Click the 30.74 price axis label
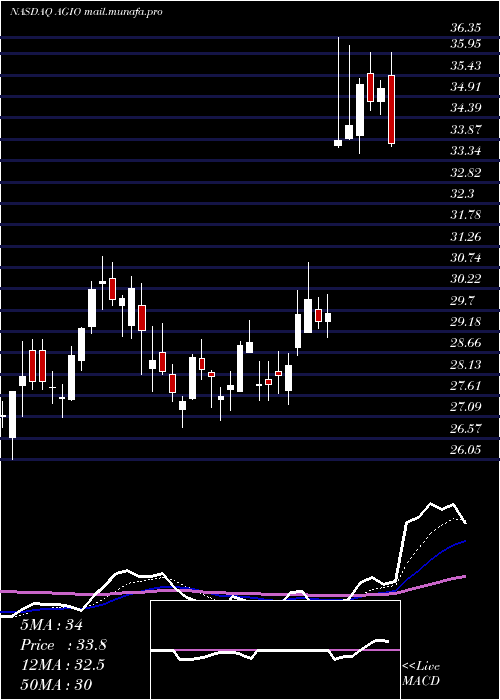This screenshot has height=700, width=500. 465,258
